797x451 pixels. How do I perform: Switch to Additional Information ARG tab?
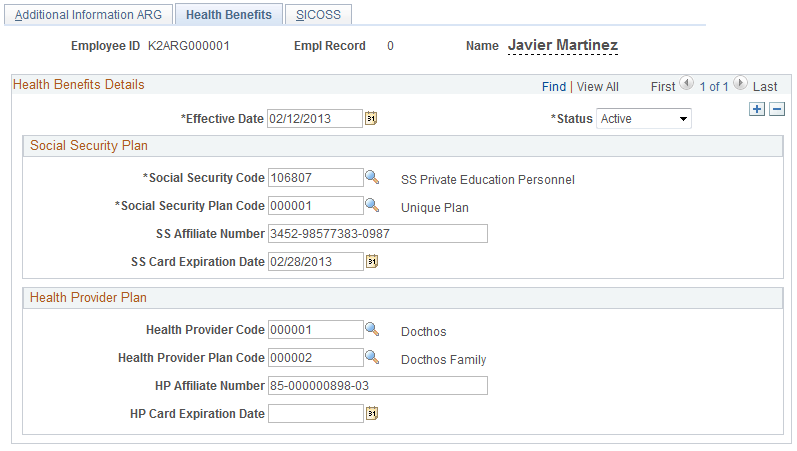point(89,15)
